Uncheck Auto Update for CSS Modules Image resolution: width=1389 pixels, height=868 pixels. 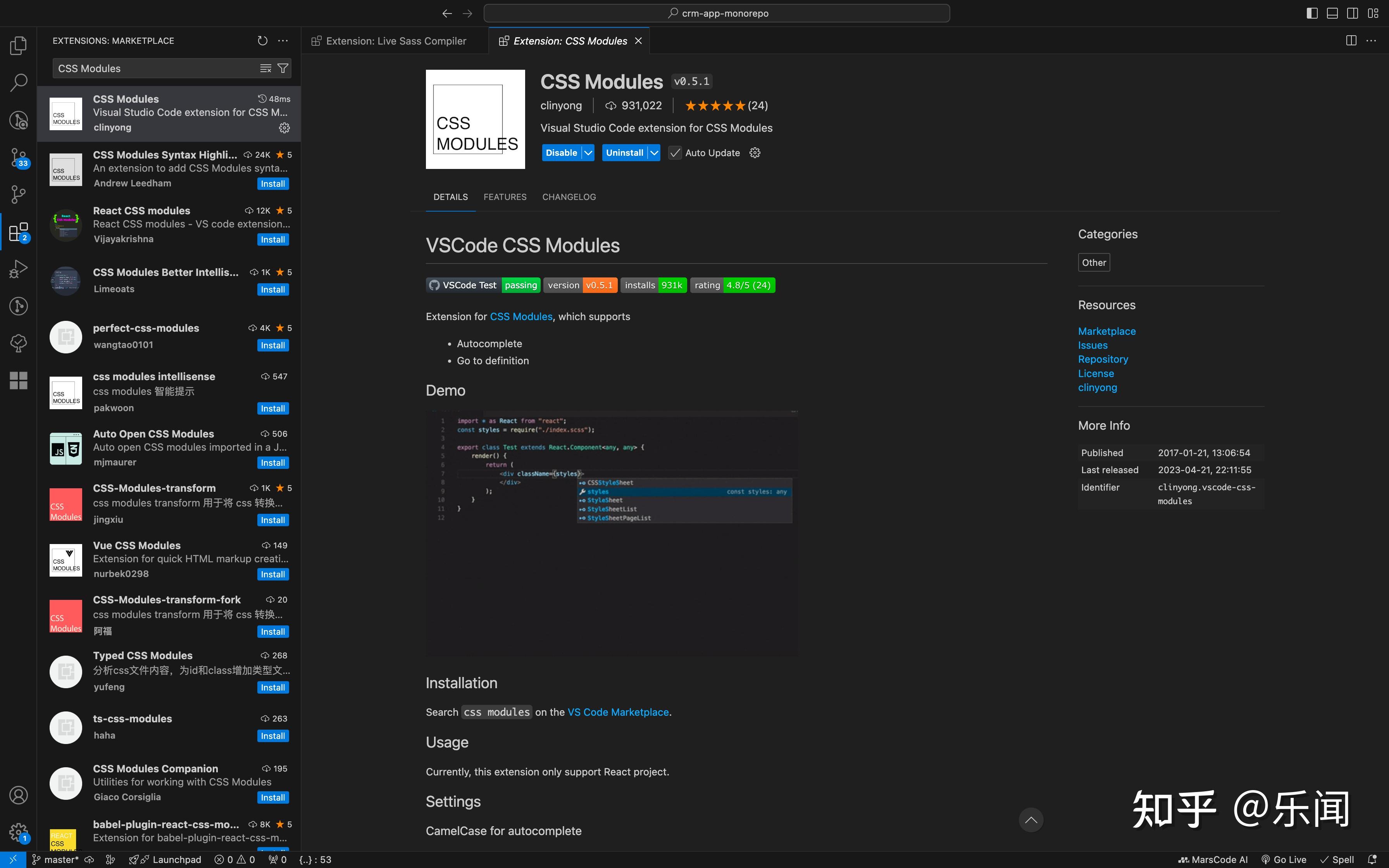674,153
